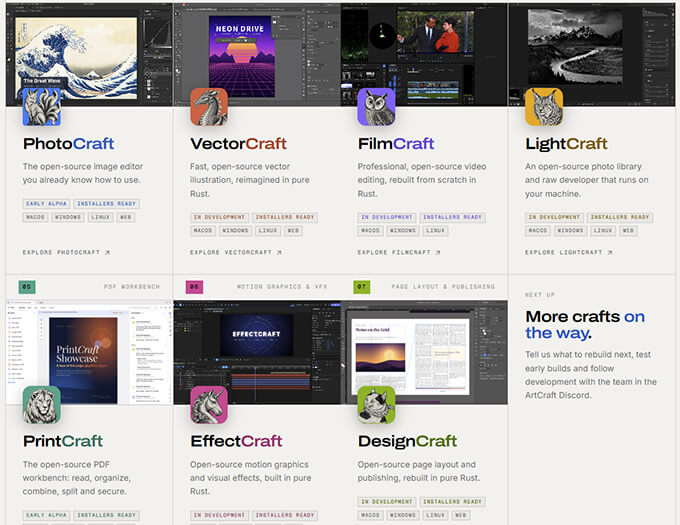Click the Windows tag under PhotoCraft

coord(68,217)
